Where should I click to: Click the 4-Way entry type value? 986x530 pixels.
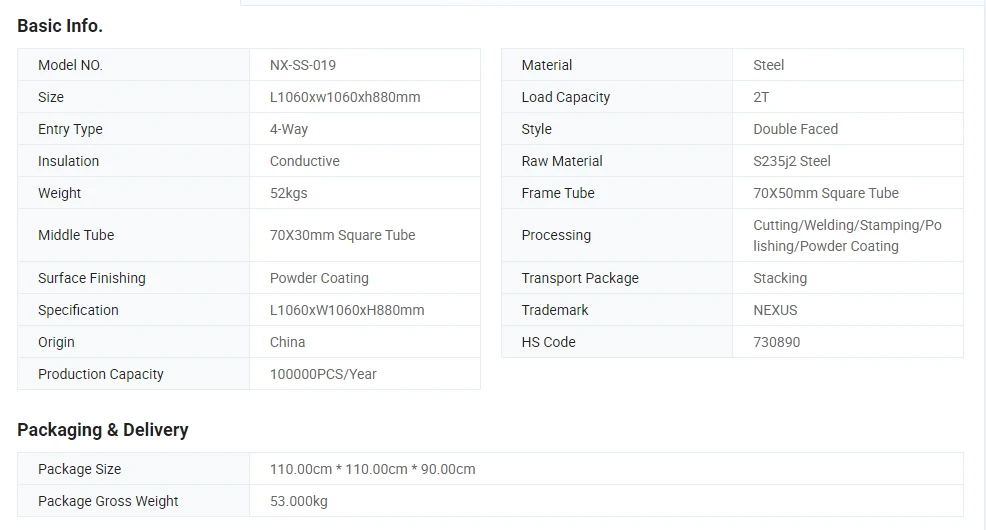289,130
